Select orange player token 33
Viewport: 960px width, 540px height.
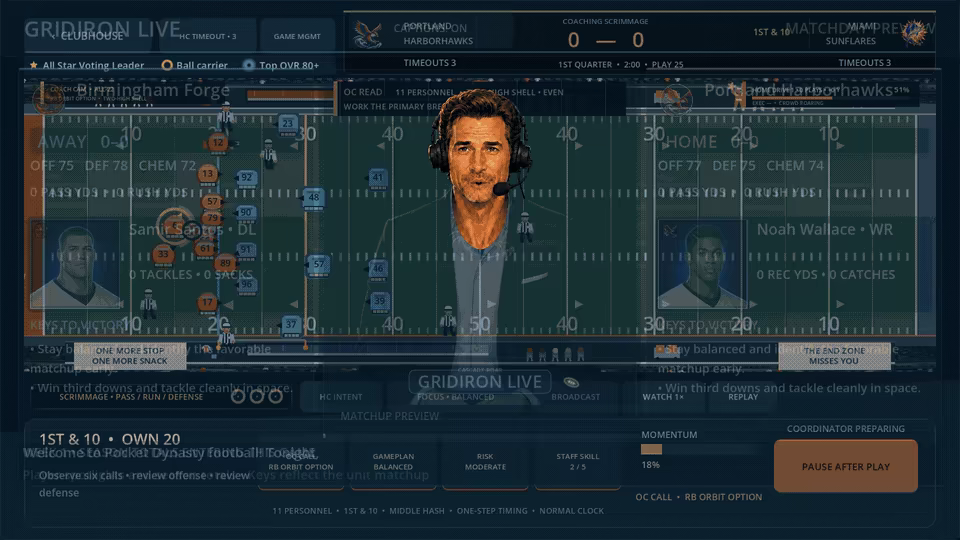(x=163, y=254)
